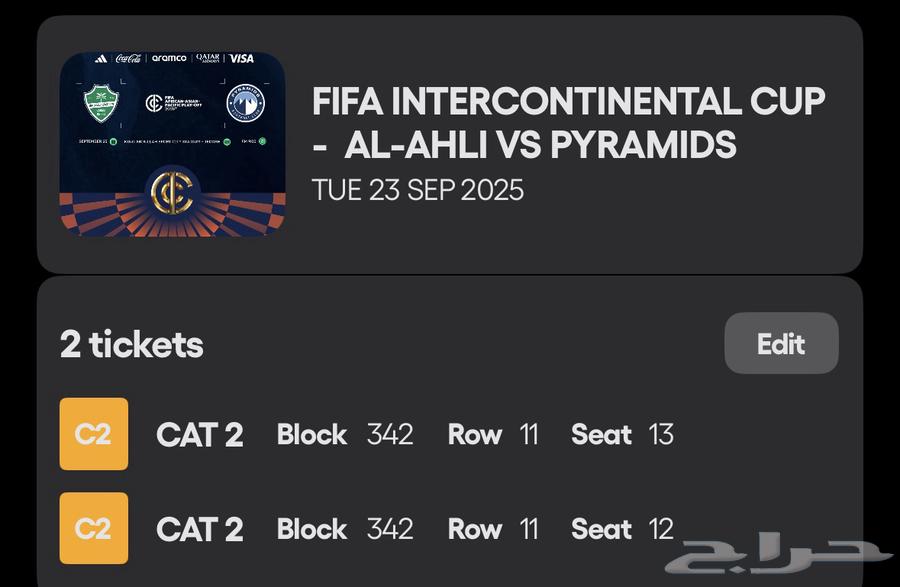Click Block 342 on the first ticket

345,434
